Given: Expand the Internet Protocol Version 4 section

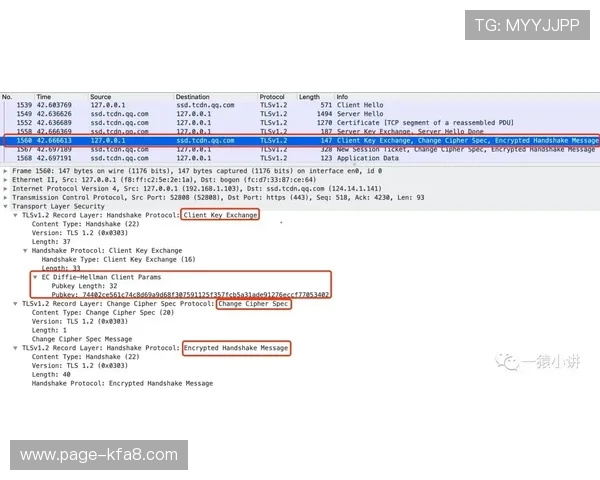Looking at the screenshot, I should click(7, 188).
